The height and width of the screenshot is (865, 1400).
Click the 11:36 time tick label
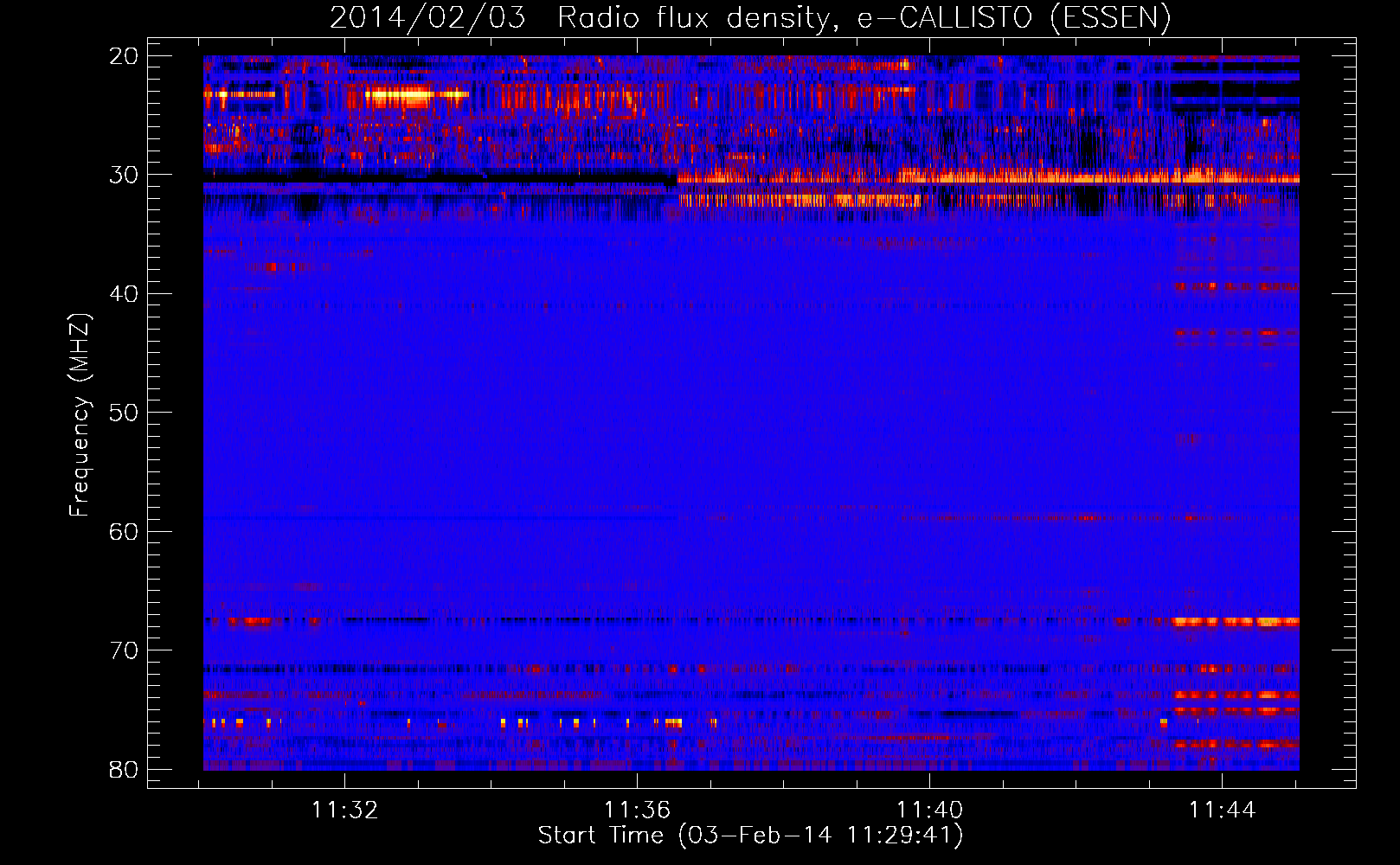pos(638,811)
